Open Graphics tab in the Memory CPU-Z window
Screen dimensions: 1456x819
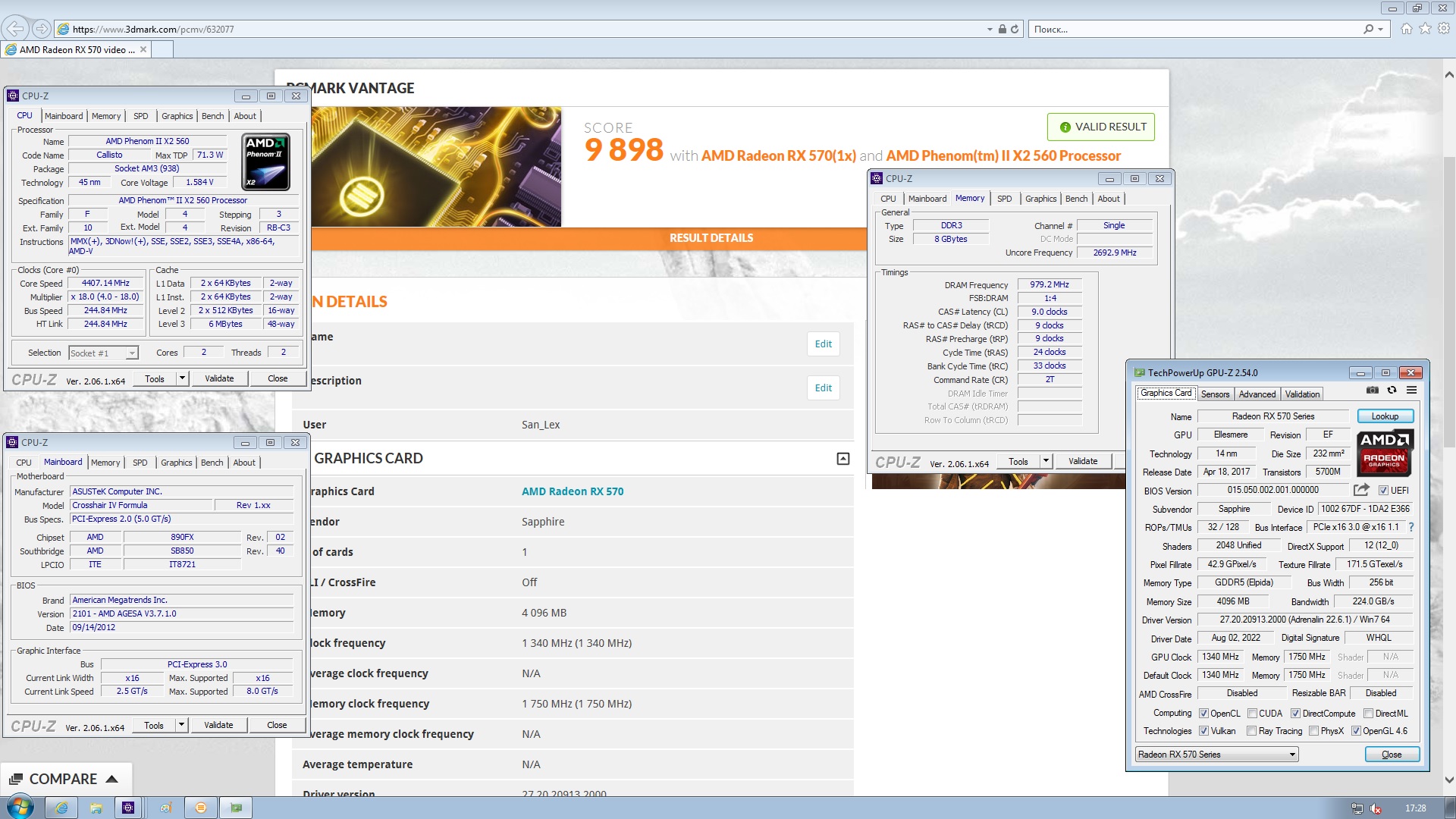coord(1040,199)
